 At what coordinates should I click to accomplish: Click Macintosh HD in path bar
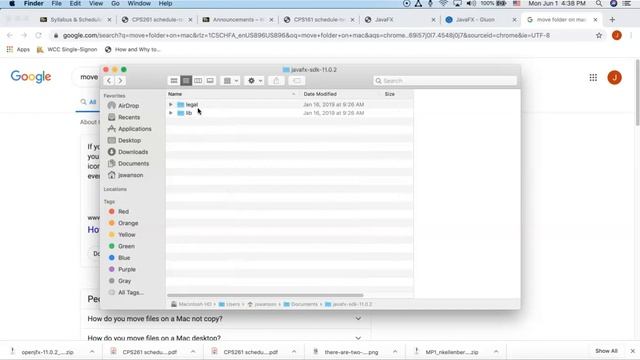tap(192, 304)
